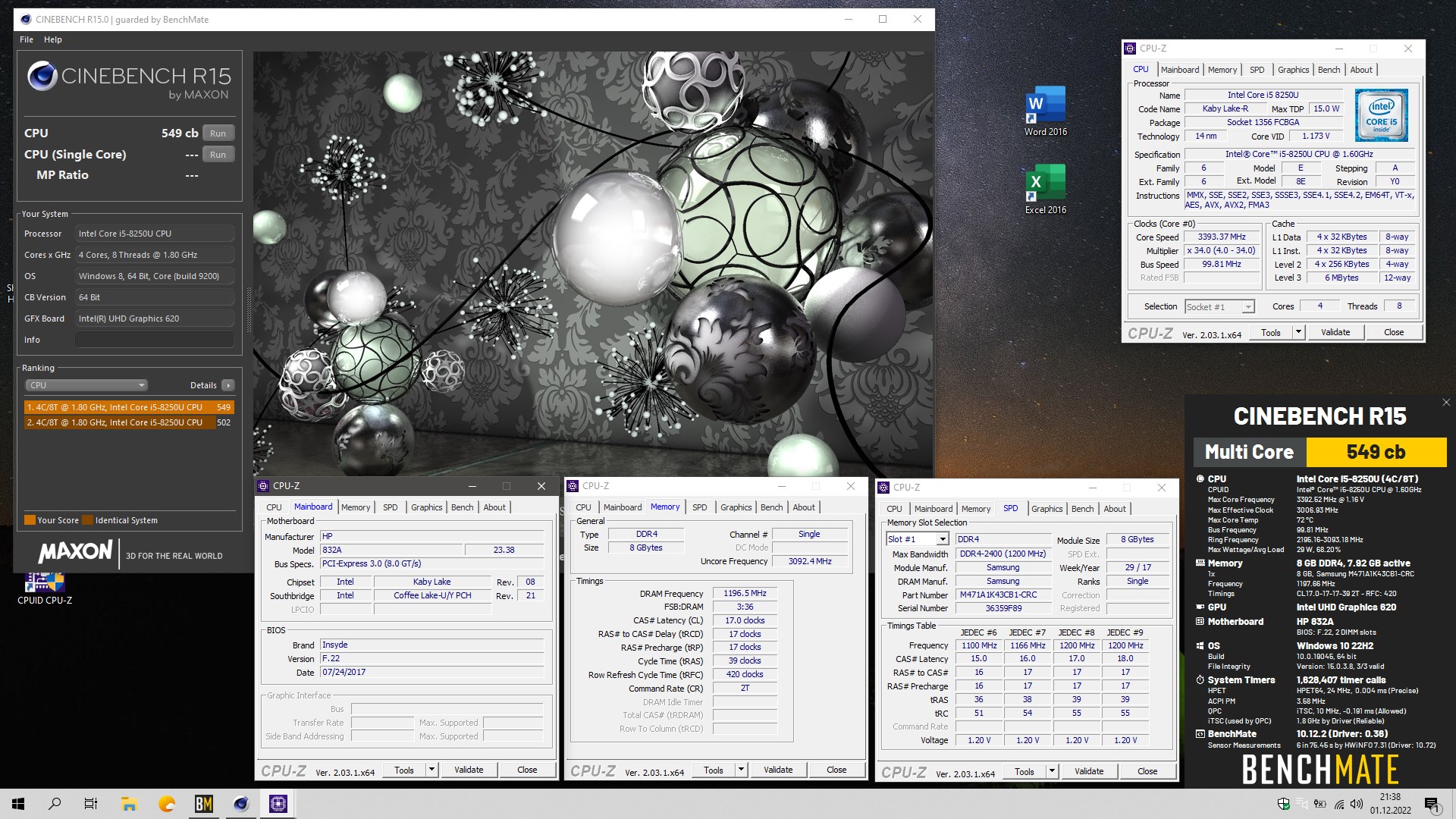Open Word 2016 desktop shortcut

1045,111
